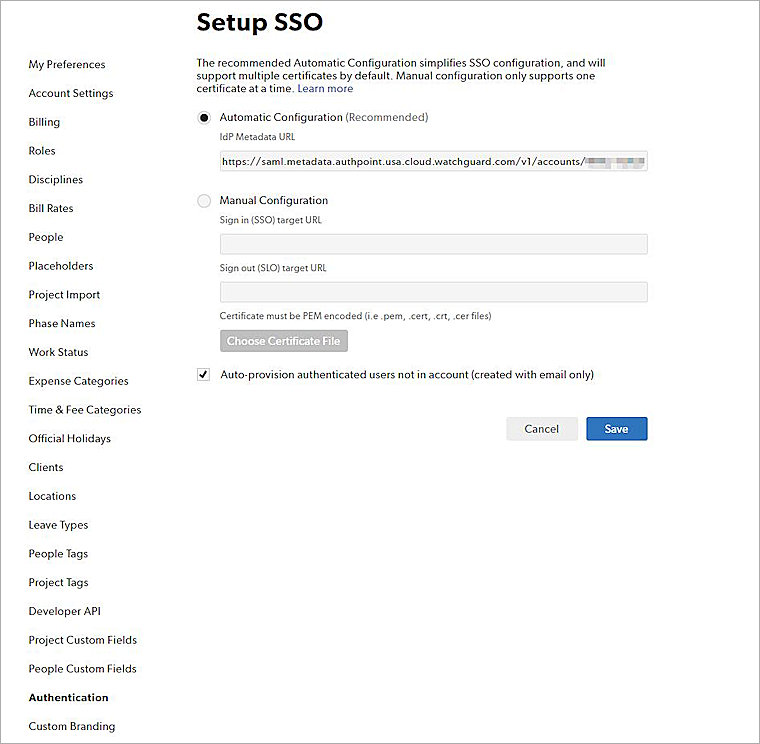The height and width of the screenshot is (744, 760).
Task: Save the SSO setup
Action: tap(616, 429)
